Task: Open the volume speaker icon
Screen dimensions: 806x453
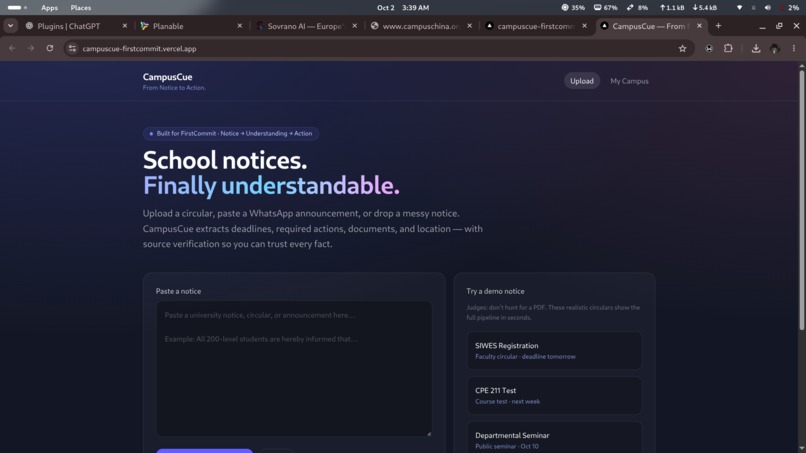Action: pos(767,8)
